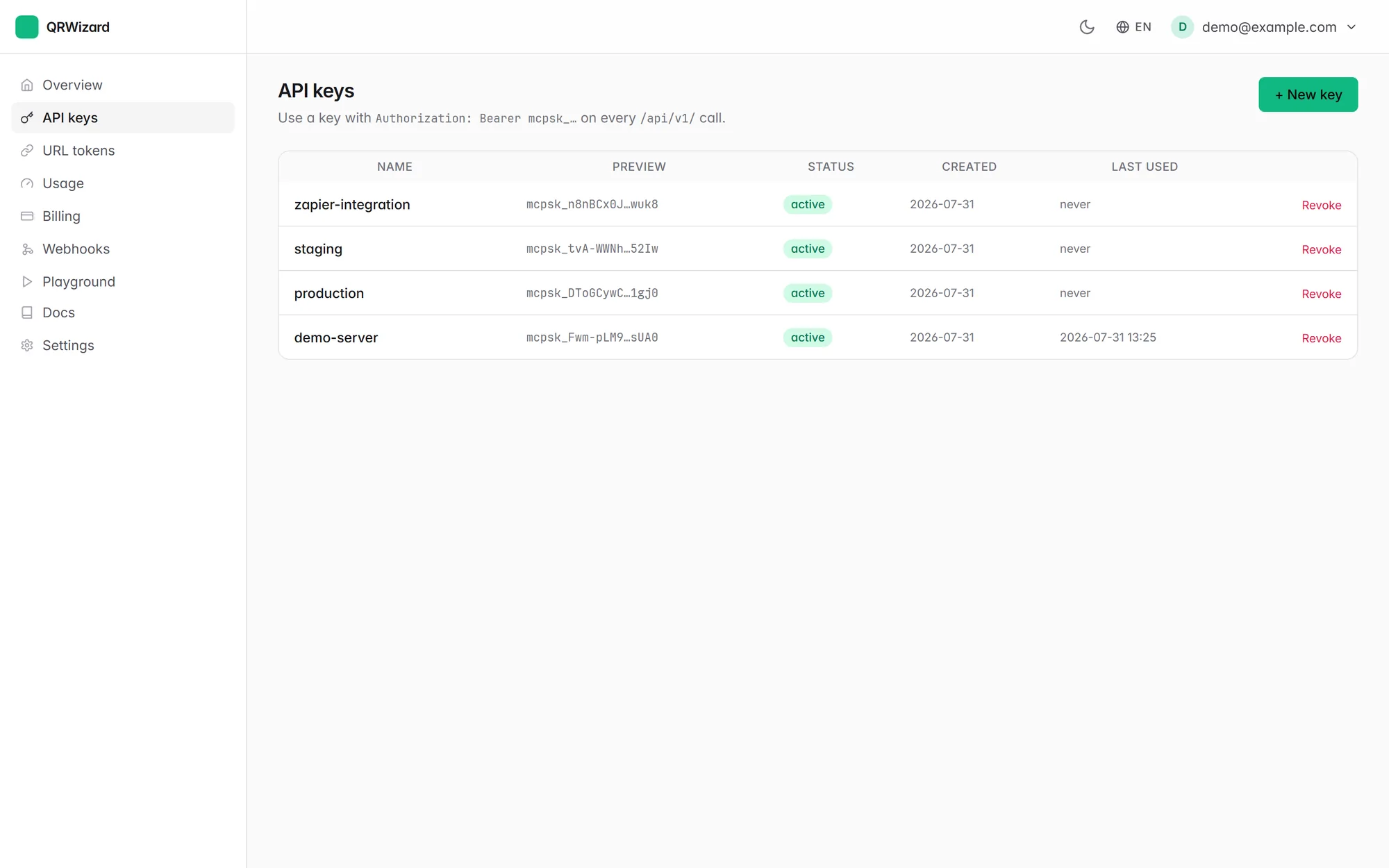The width and height of the screenshot is (1389, 868).
Task: Click the STATUS column header
Action: point(831,167)
